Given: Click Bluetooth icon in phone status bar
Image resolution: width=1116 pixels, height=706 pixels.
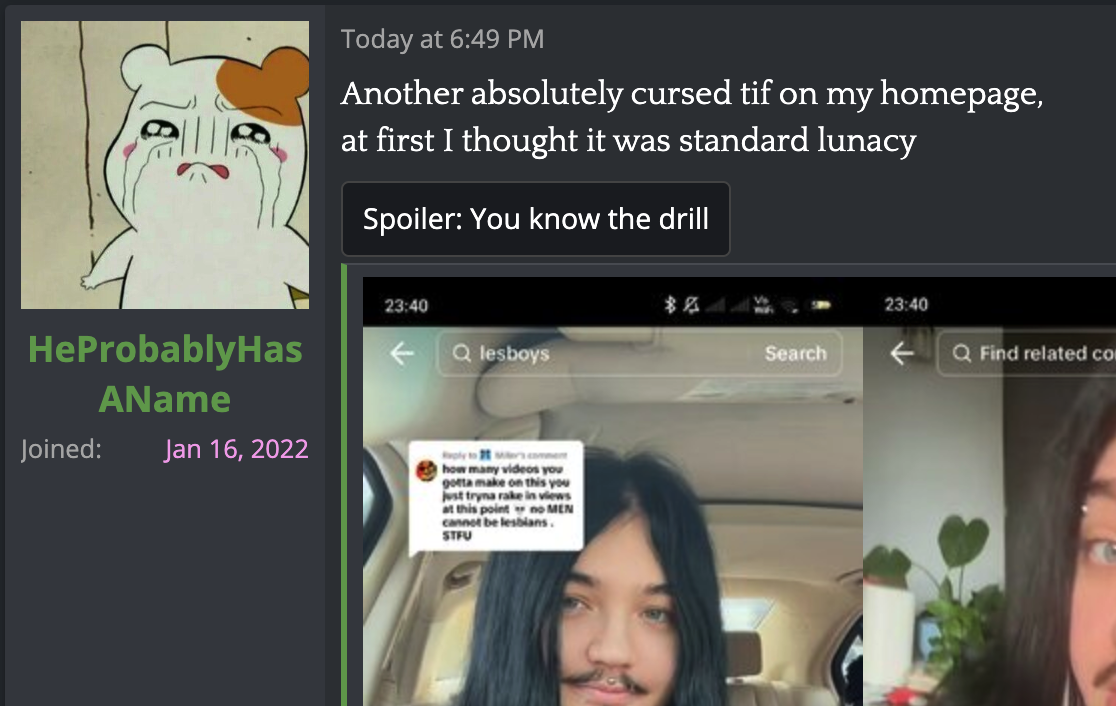Looking at the screenshot, I should coord(669,305).
